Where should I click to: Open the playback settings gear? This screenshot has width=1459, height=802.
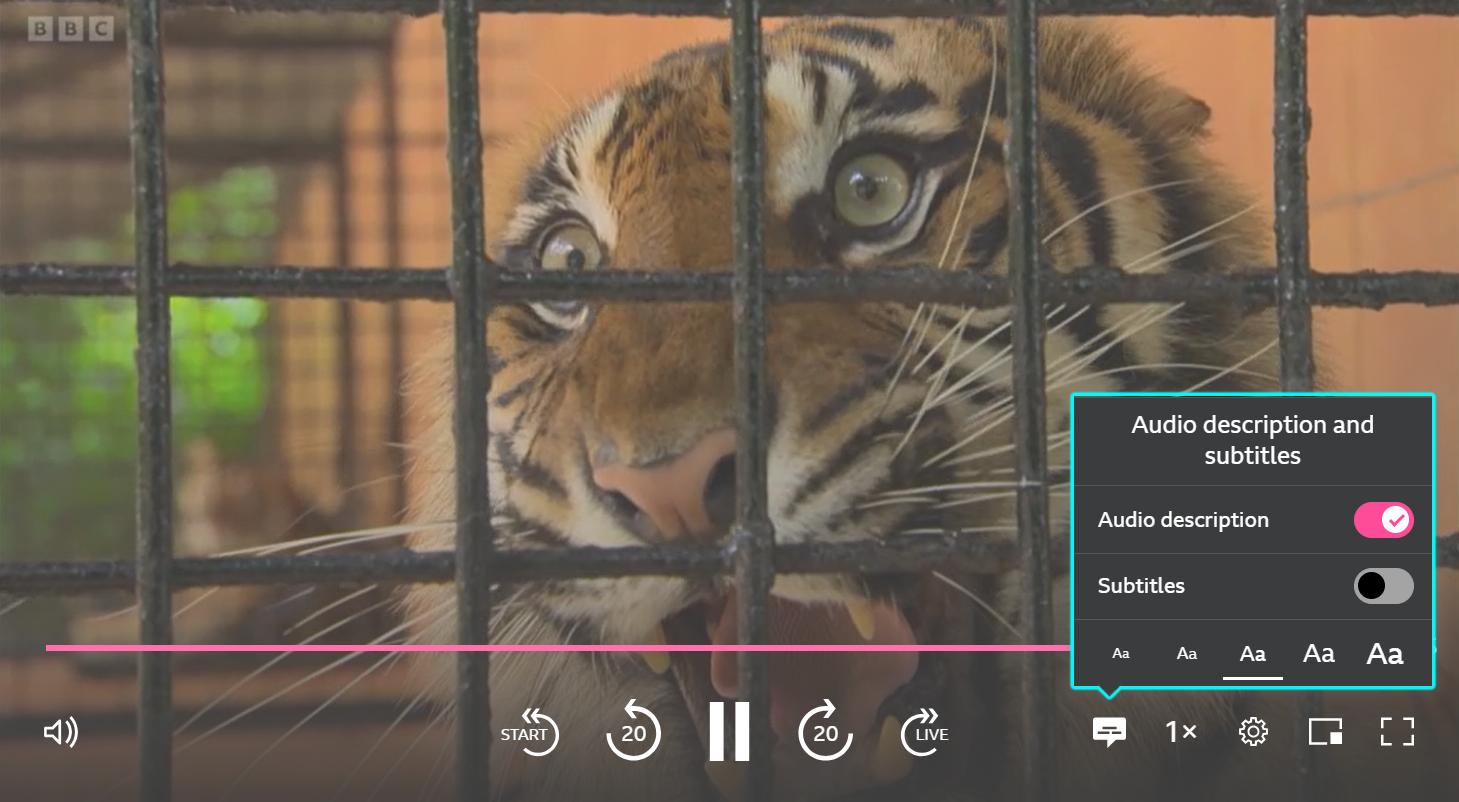[1252, 732]
